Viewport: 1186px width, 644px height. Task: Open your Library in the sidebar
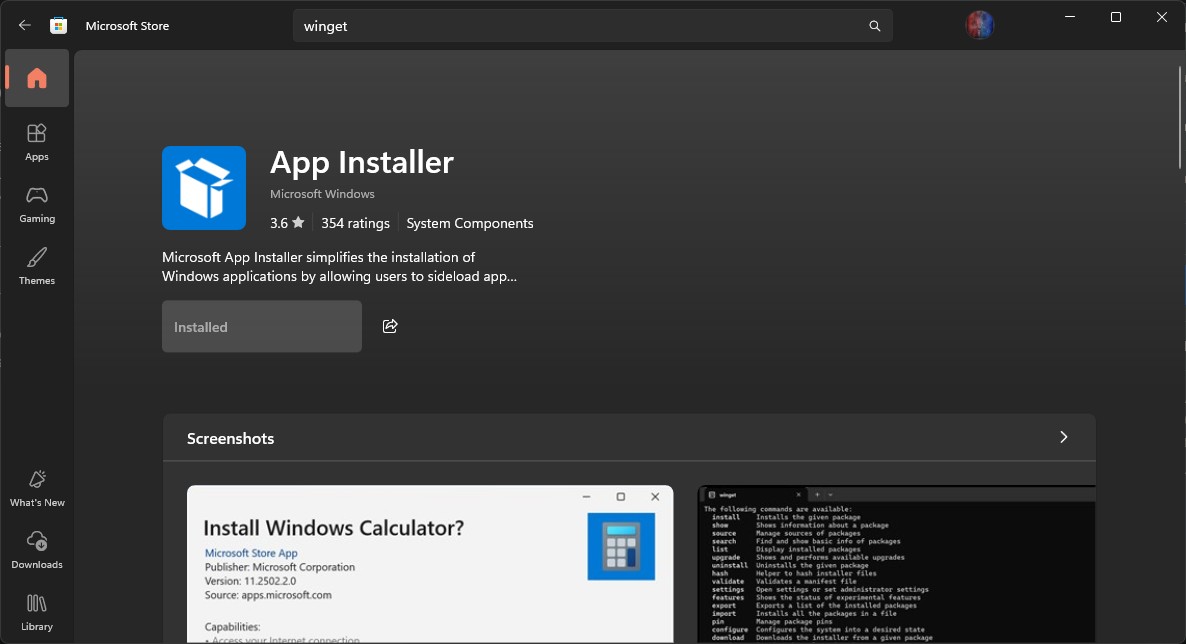point(37,611)
